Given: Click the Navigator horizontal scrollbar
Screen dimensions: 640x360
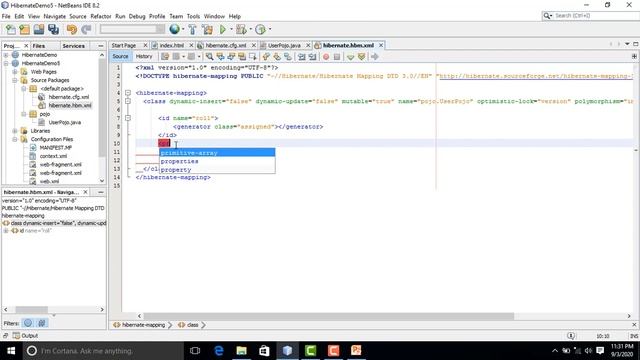Looking at the screenshot, I should click(31, 310).
